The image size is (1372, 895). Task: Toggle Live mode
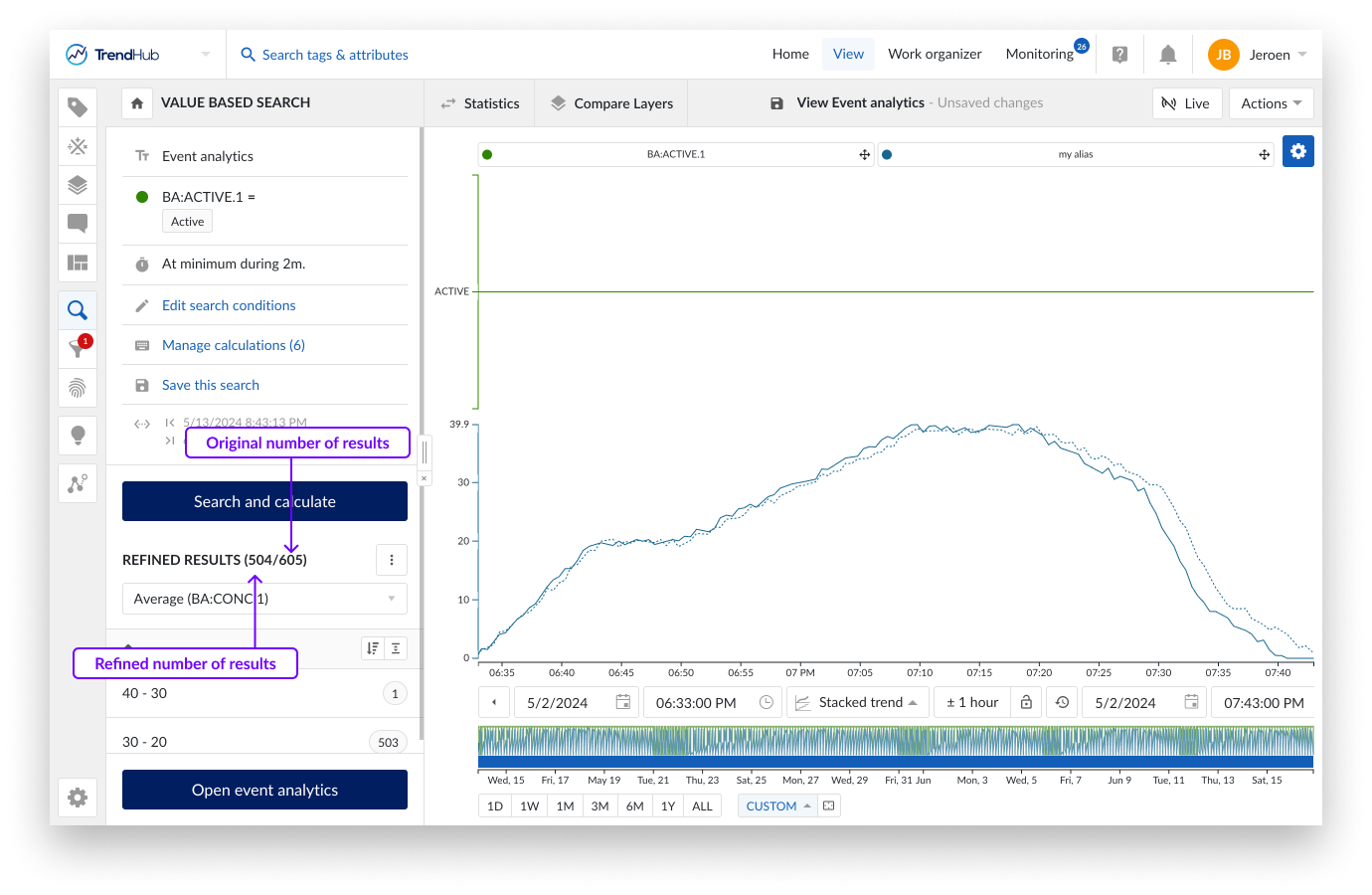click(x=1186, y=103)
